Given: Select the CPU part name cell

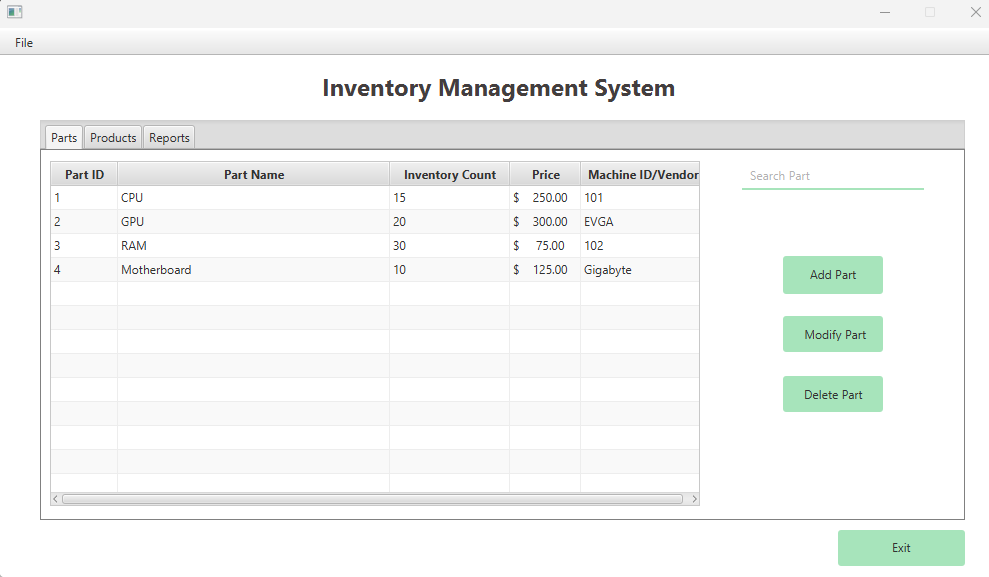Looking at the screenshot, I should [x=254, y=198].
